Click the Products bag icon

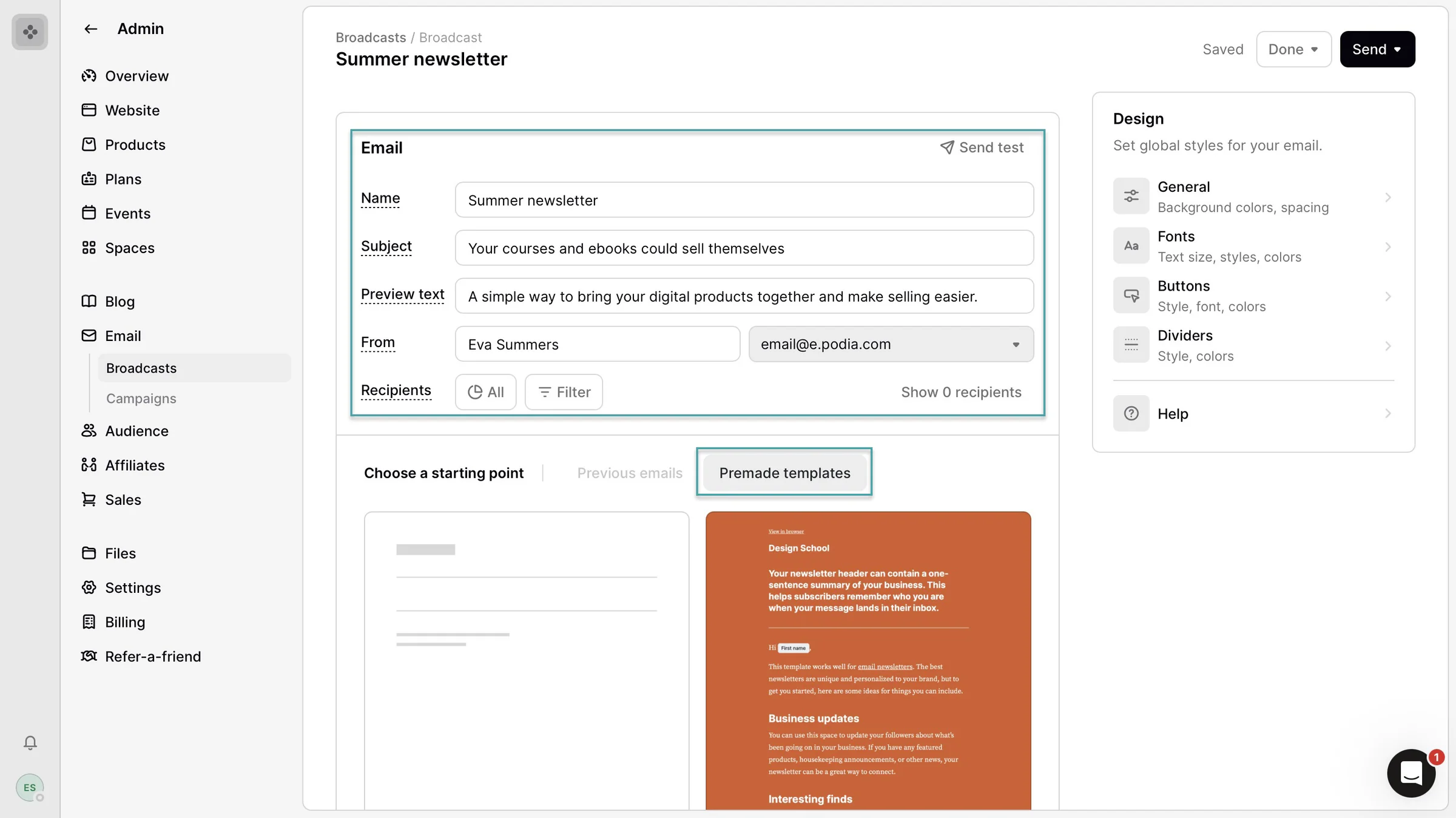pos(89,144)
